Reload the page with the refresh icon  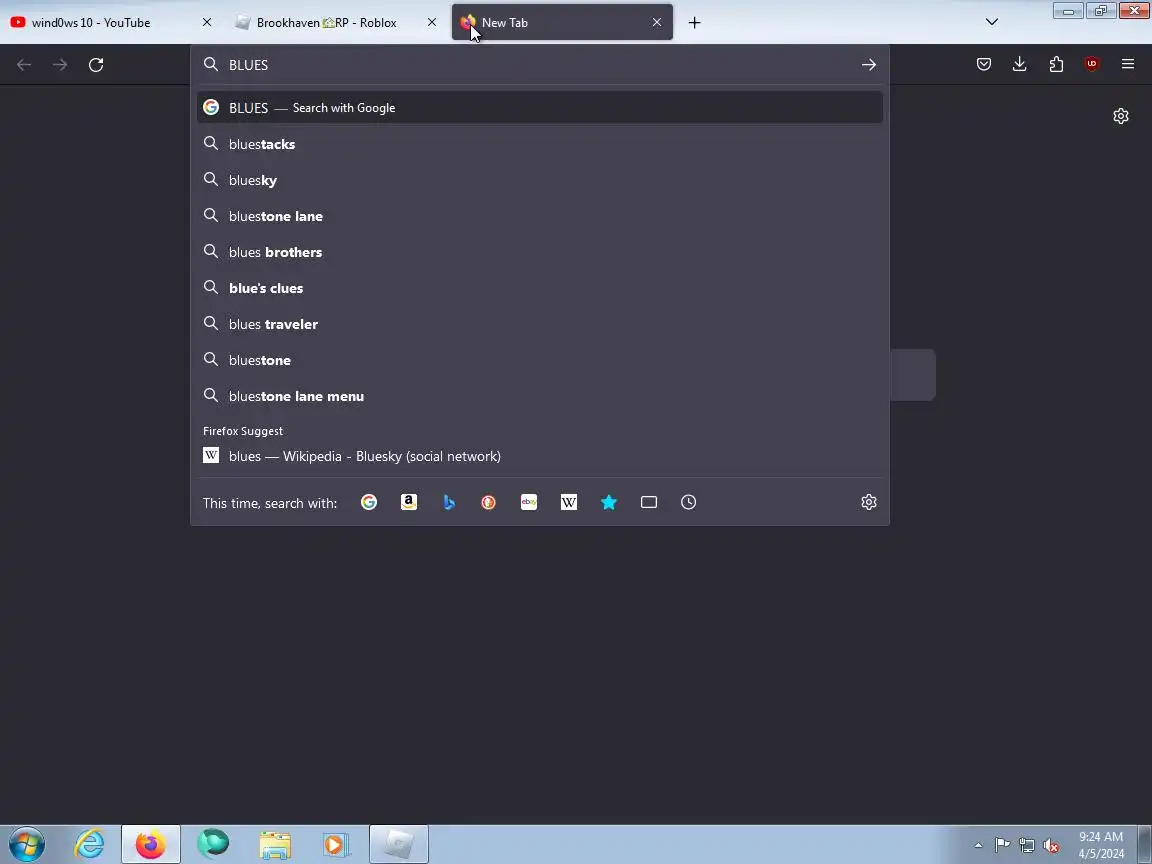coord(96,65)
